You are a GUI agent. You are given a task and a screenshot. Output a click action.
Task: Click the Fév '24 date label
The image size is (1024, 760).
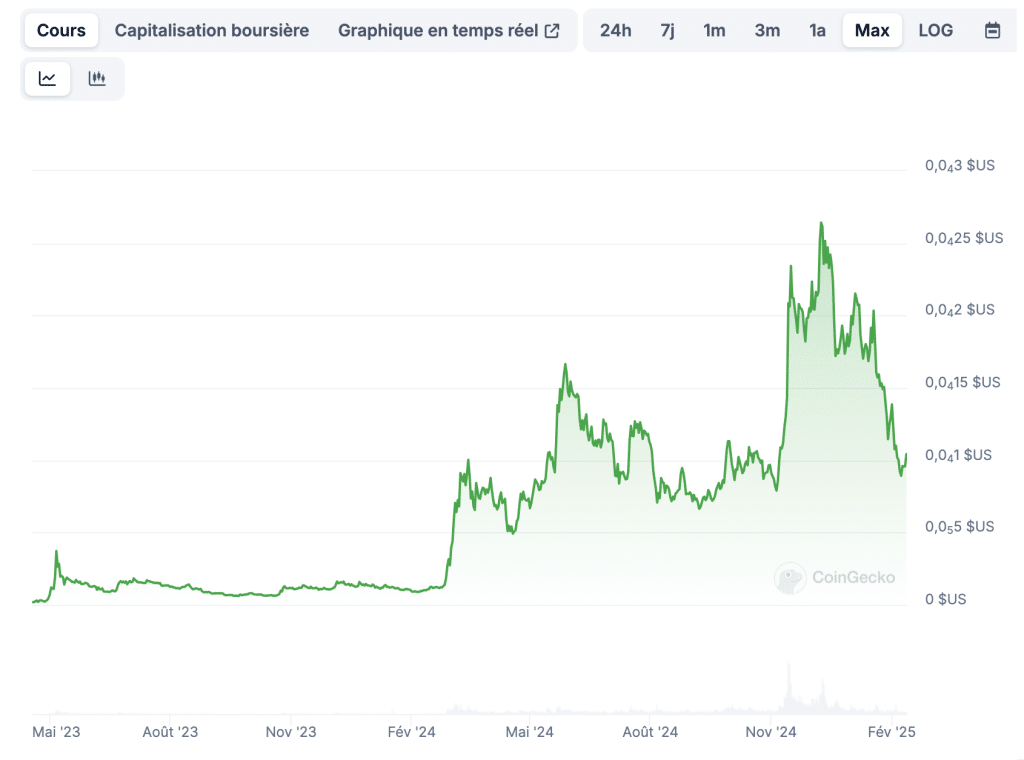411,732
